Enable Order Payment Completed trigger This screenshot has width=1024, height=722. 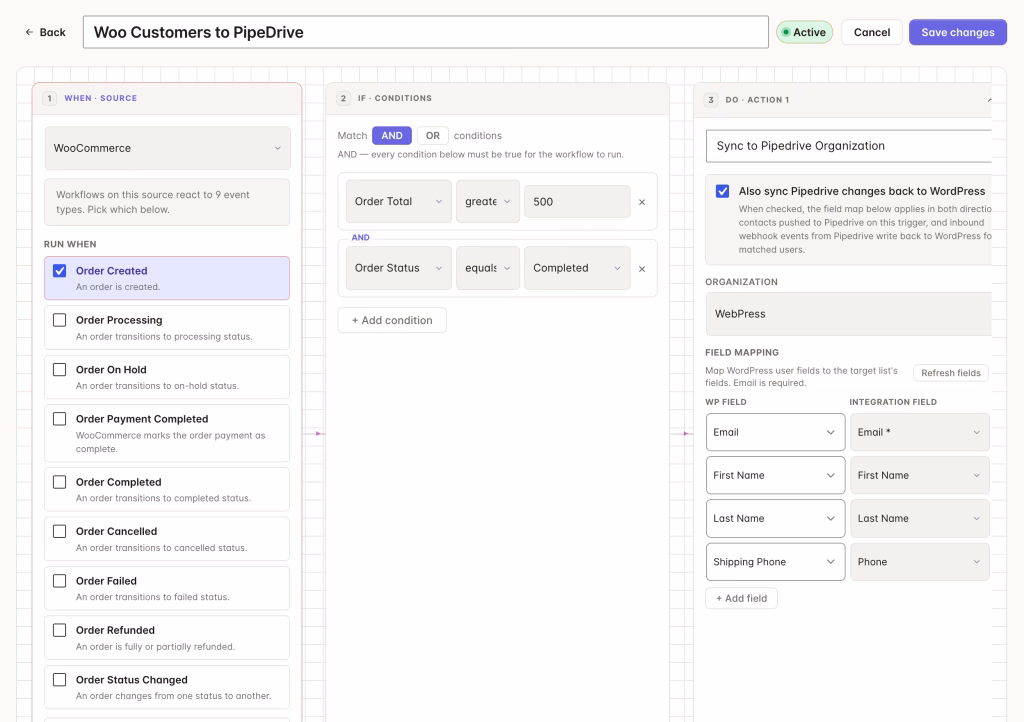59,418
